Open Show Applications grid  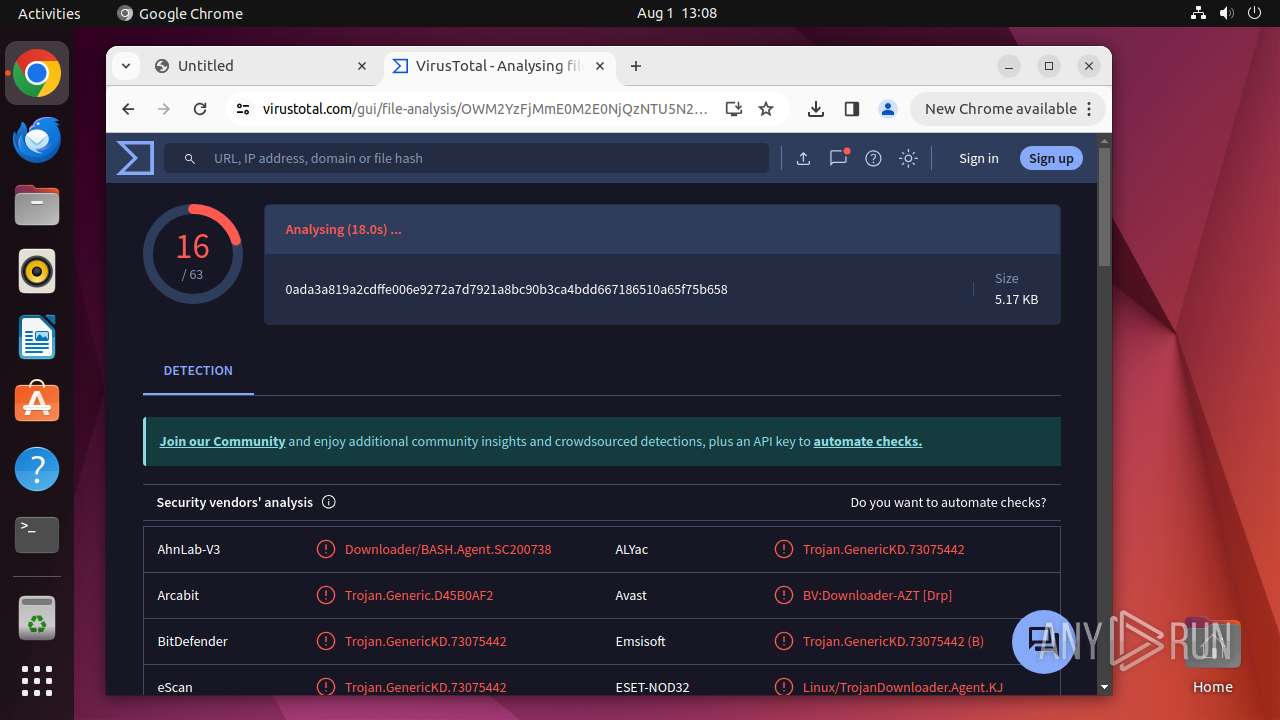pyautogui.click(x=37, y=681)
